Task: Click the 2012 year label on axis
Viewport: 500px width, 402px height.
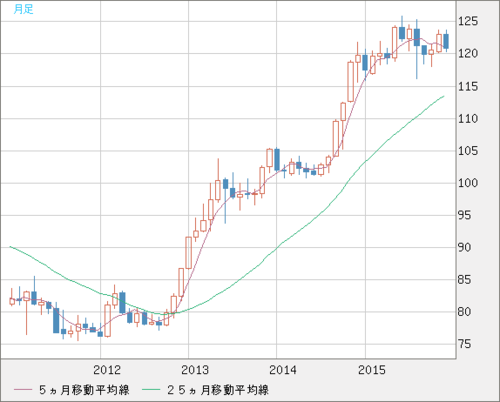Action: (x=107, y=370)
